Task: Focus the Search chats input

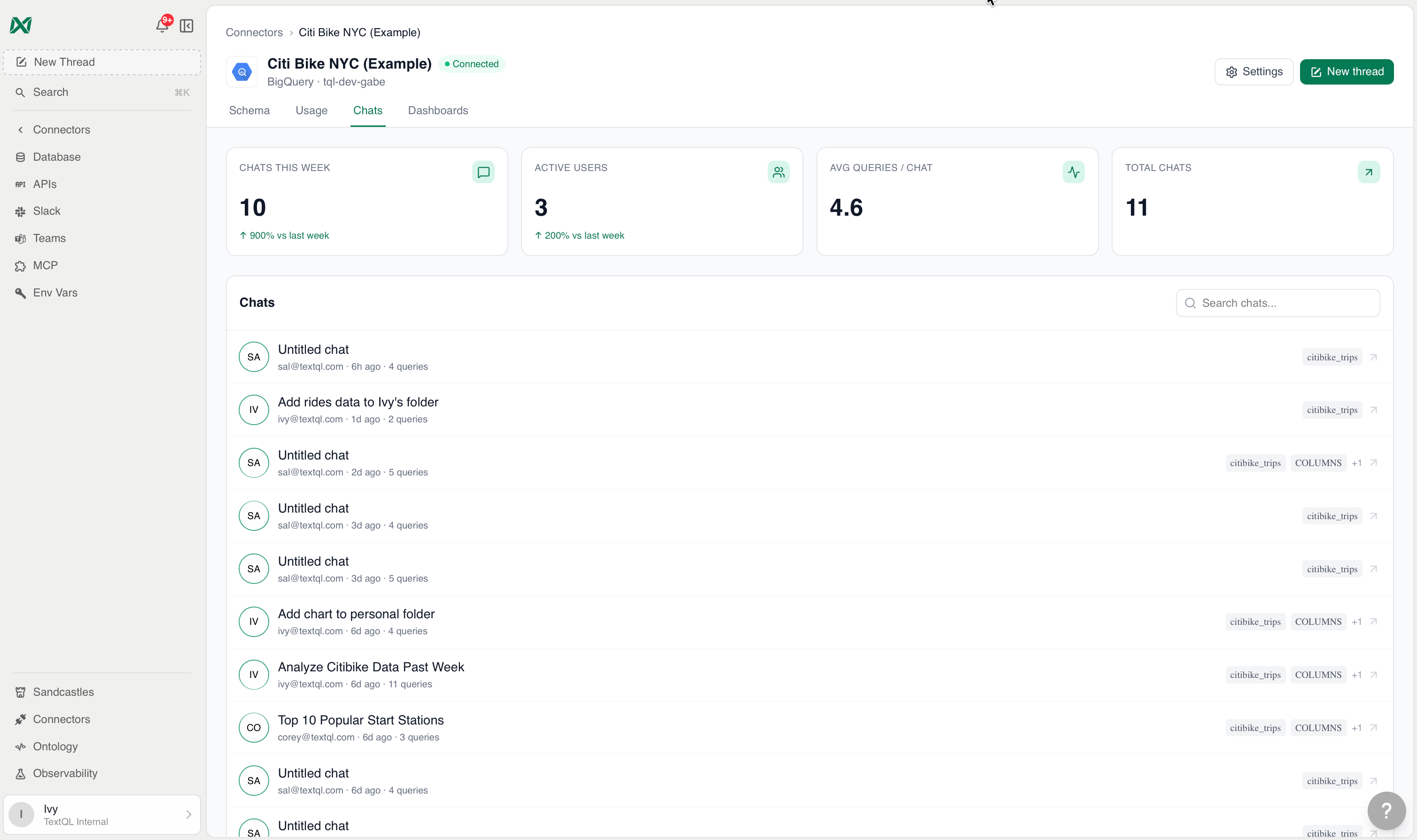Action: 1278,303
